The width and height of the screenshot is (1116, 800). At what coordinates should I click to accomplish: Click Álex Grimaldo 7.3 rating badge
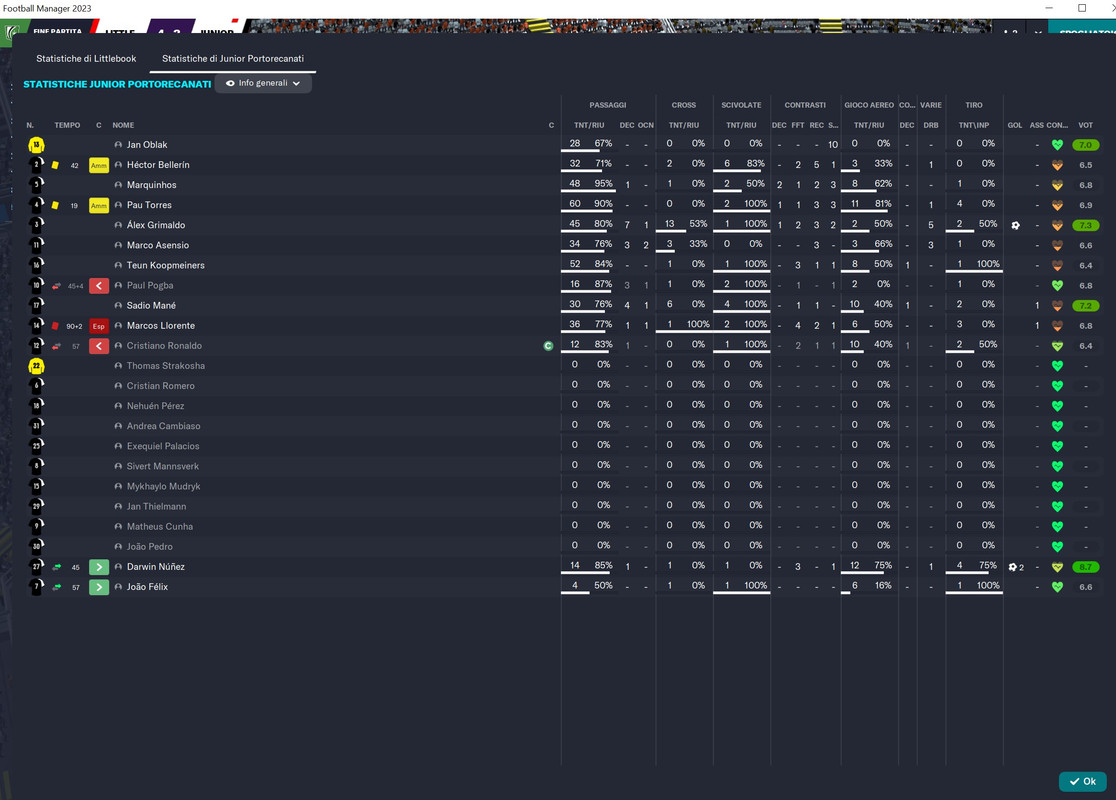(x=1085, y=226)
